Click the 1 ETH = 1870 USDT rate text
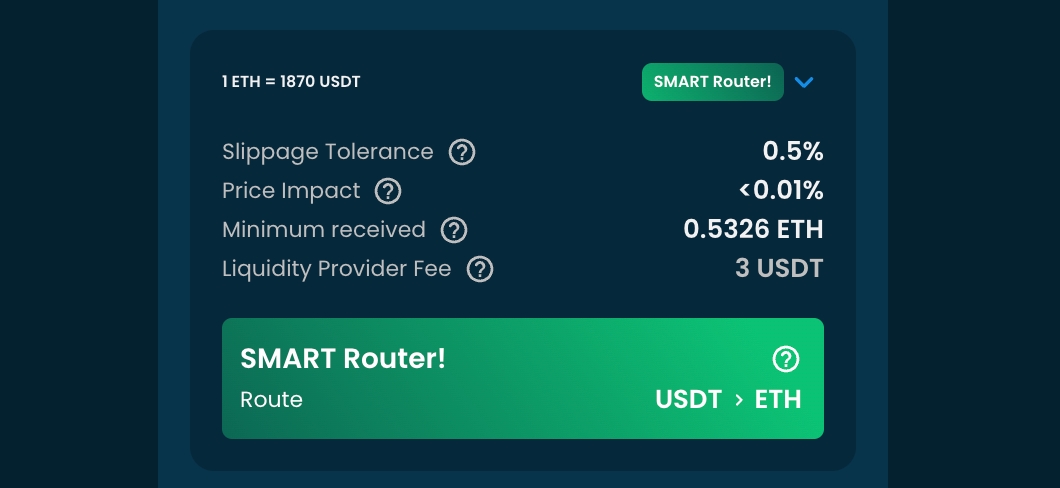Viewport: 1060px width, 488px height. click(291, 82)
